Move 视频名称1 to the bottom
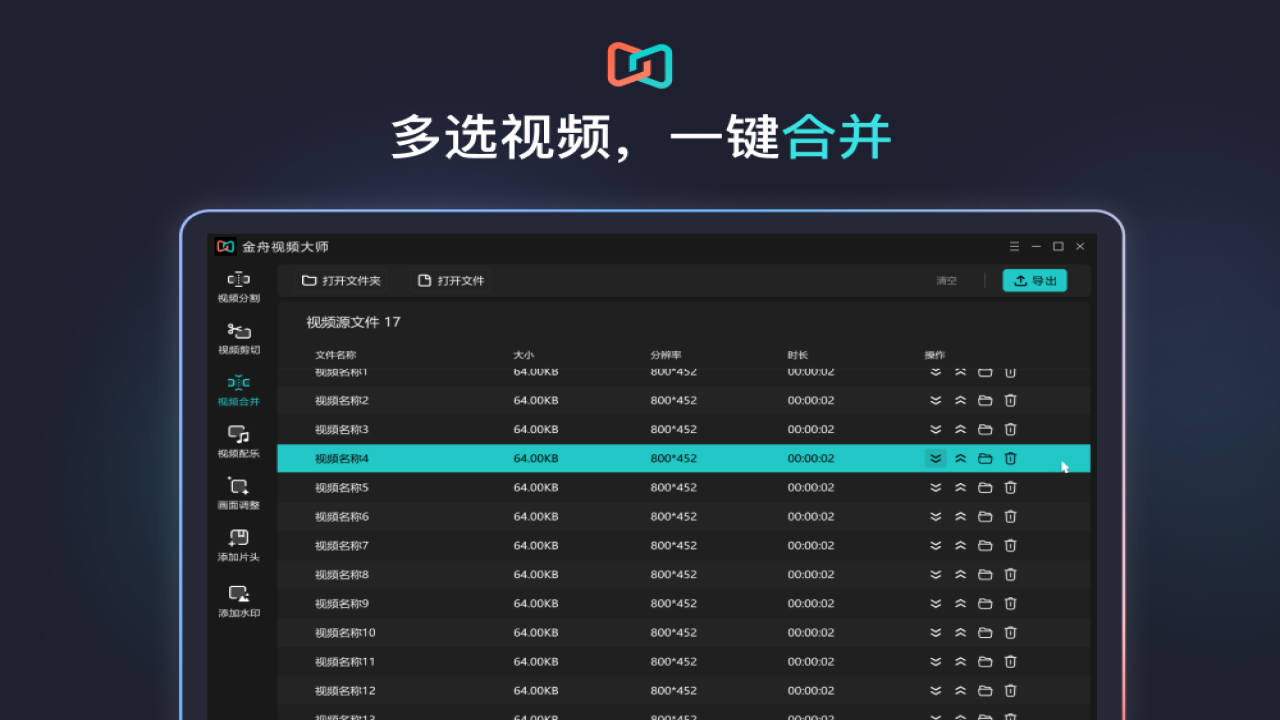1280x720 pixels. pos(934,371)
